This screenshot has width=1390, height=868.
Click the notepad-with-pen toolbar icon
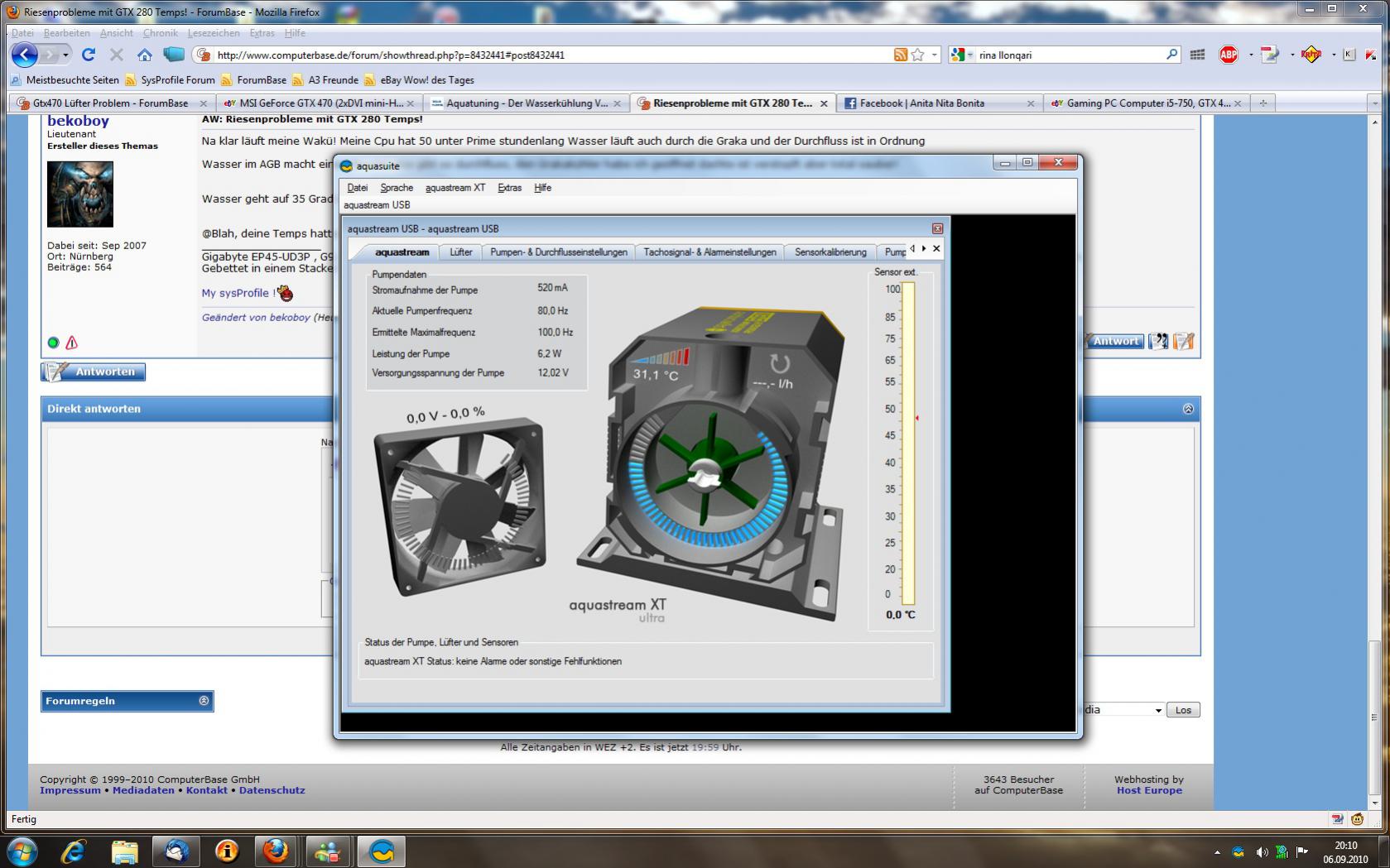click(1269, 55)
